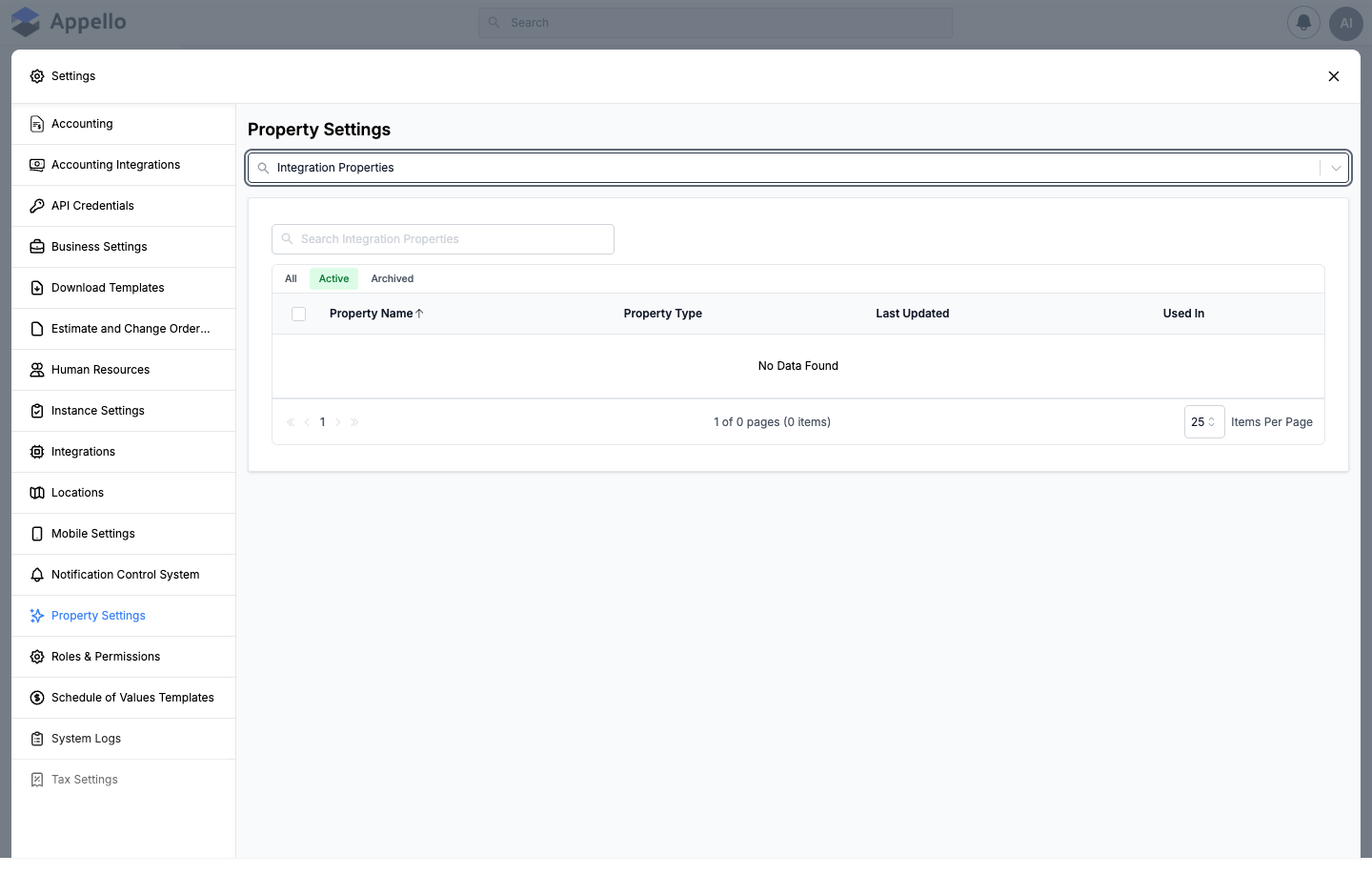This screenshot has width=1372, height=875.
Task: Sort by the Property Name column
Action: 376,314
